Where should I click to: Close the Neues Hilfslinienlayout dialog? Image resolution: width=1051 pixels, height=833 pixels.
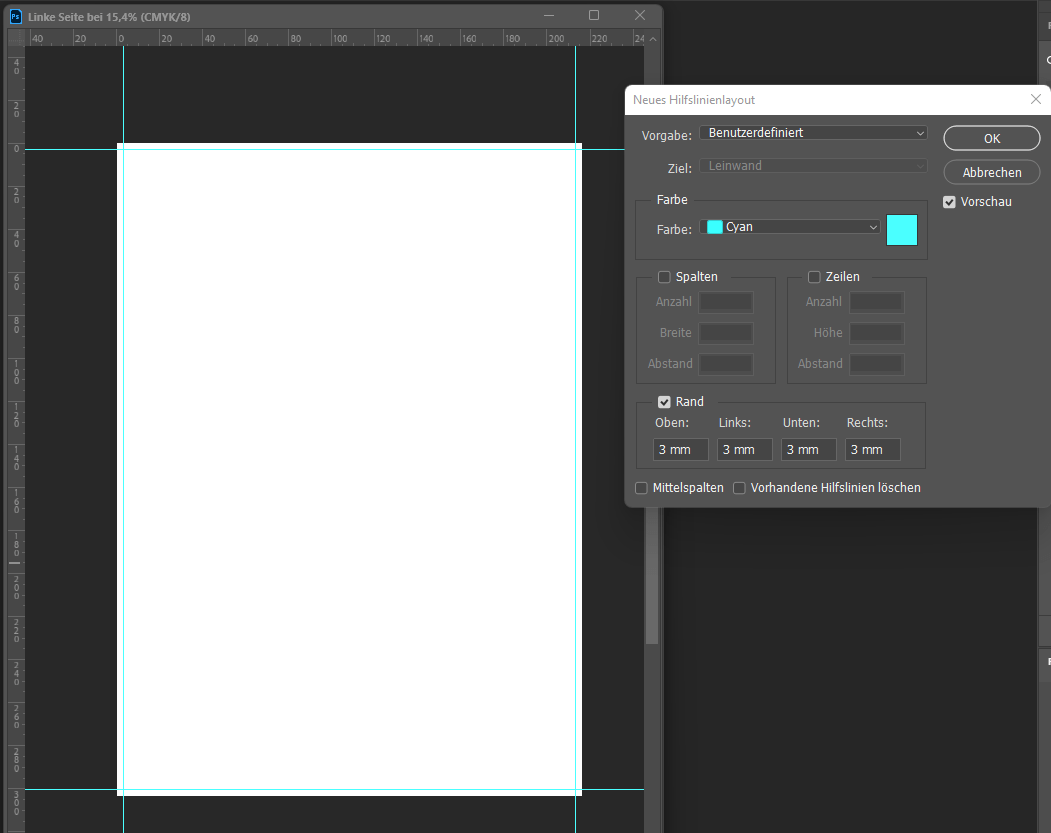1035,100
